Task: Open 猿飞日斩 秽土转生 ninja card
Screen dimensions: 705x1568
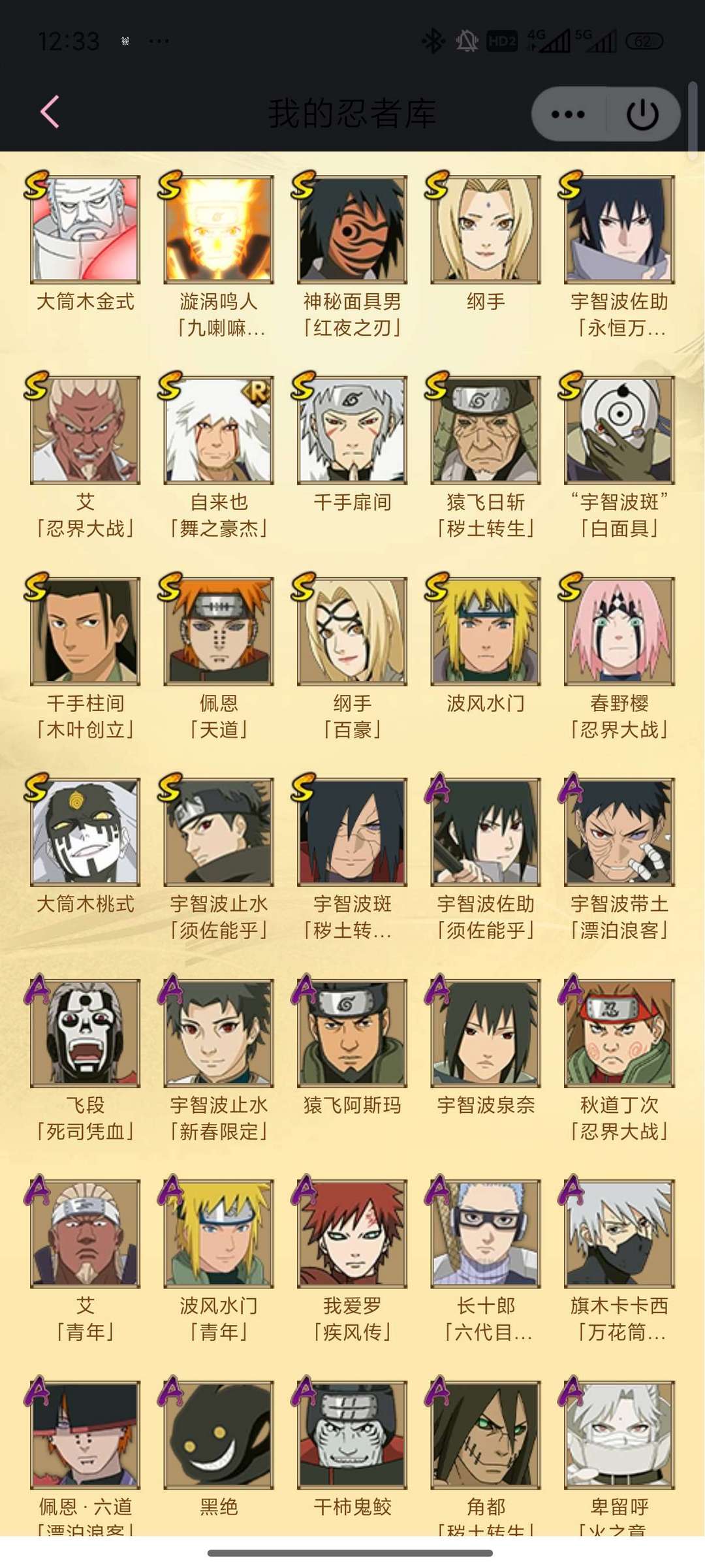Action: [x=486, y=430]
